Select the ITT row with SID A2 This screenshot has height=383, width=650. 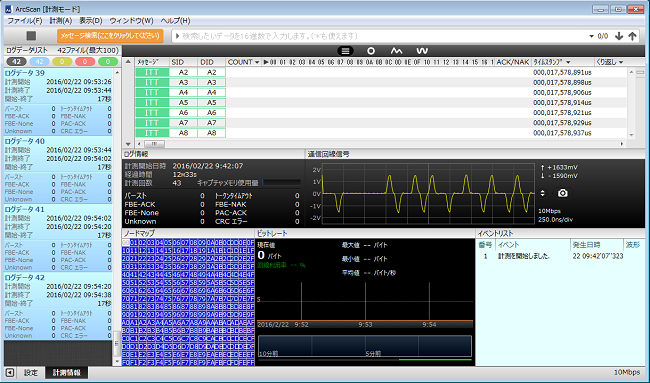[x=381, y=72]
